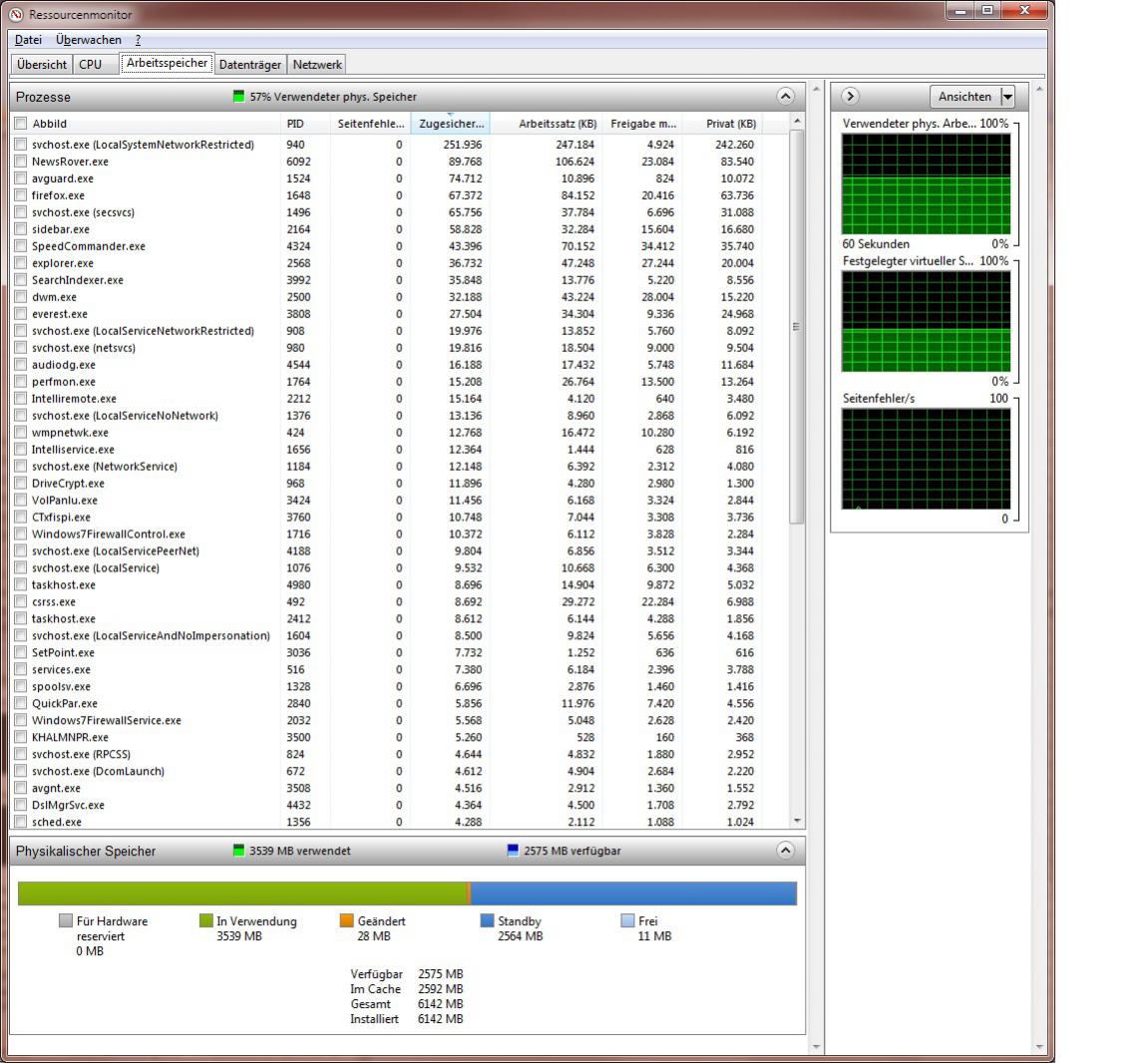
Task: Check the everest.exe checkbox
Action: point(21,314)
